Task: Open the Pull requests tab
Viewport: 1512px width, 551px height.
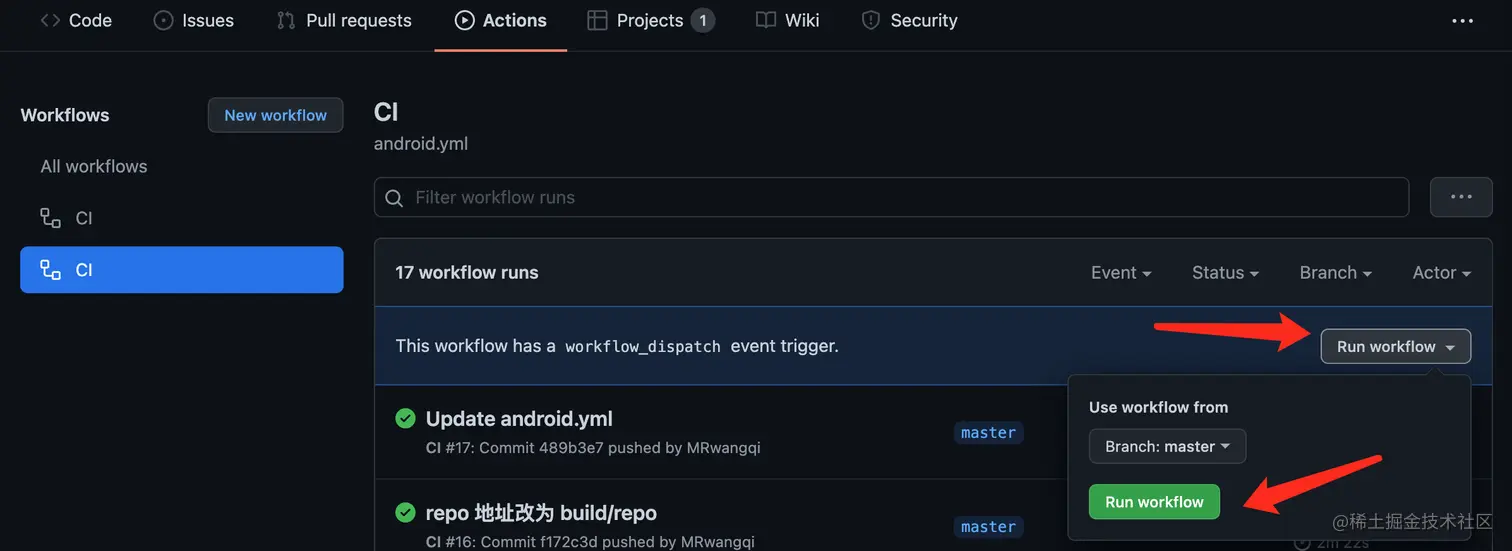Action: pyautogui.click(x=344, y=20)
